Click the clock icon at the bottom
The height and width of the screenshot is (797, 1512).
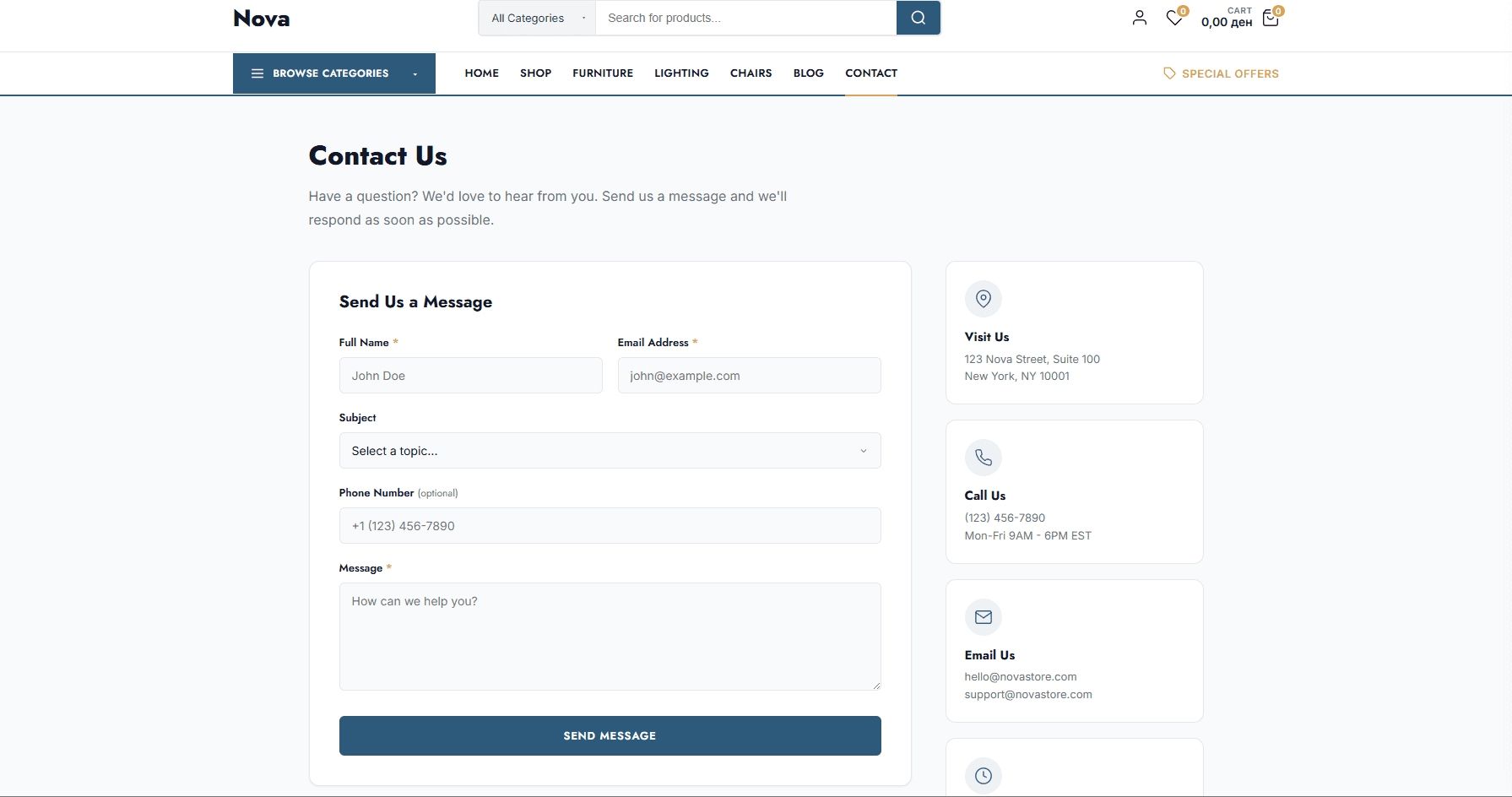[x=983, y=775]
